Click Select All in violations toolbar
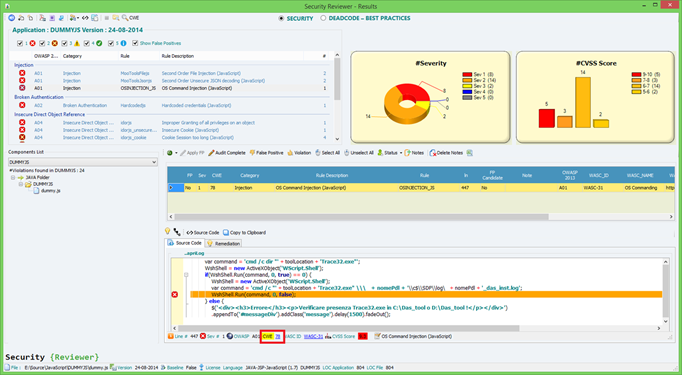 328,153
